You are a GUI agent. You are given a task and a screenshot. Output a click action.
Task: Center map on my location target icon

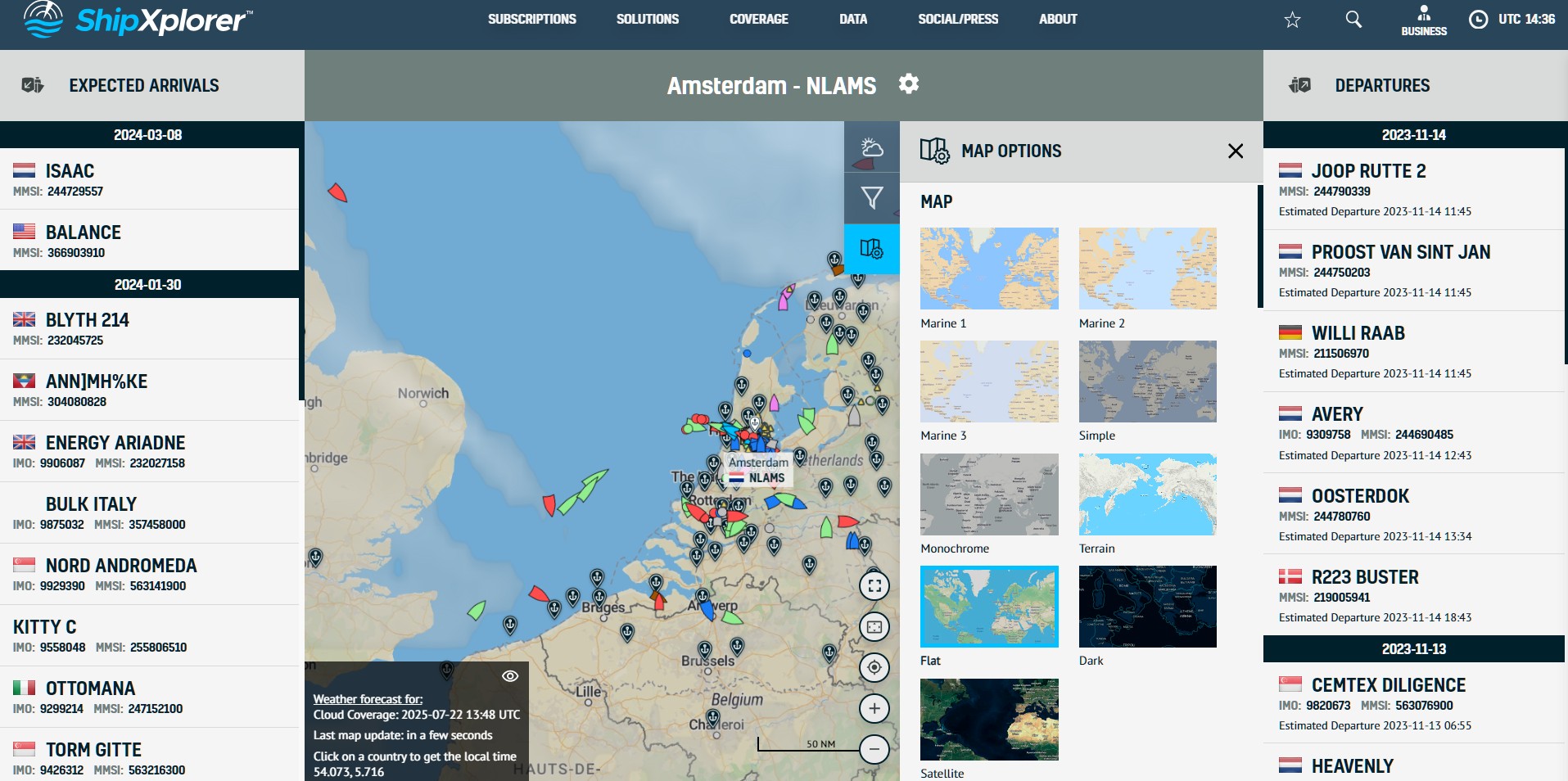click(x=874, y=667)
